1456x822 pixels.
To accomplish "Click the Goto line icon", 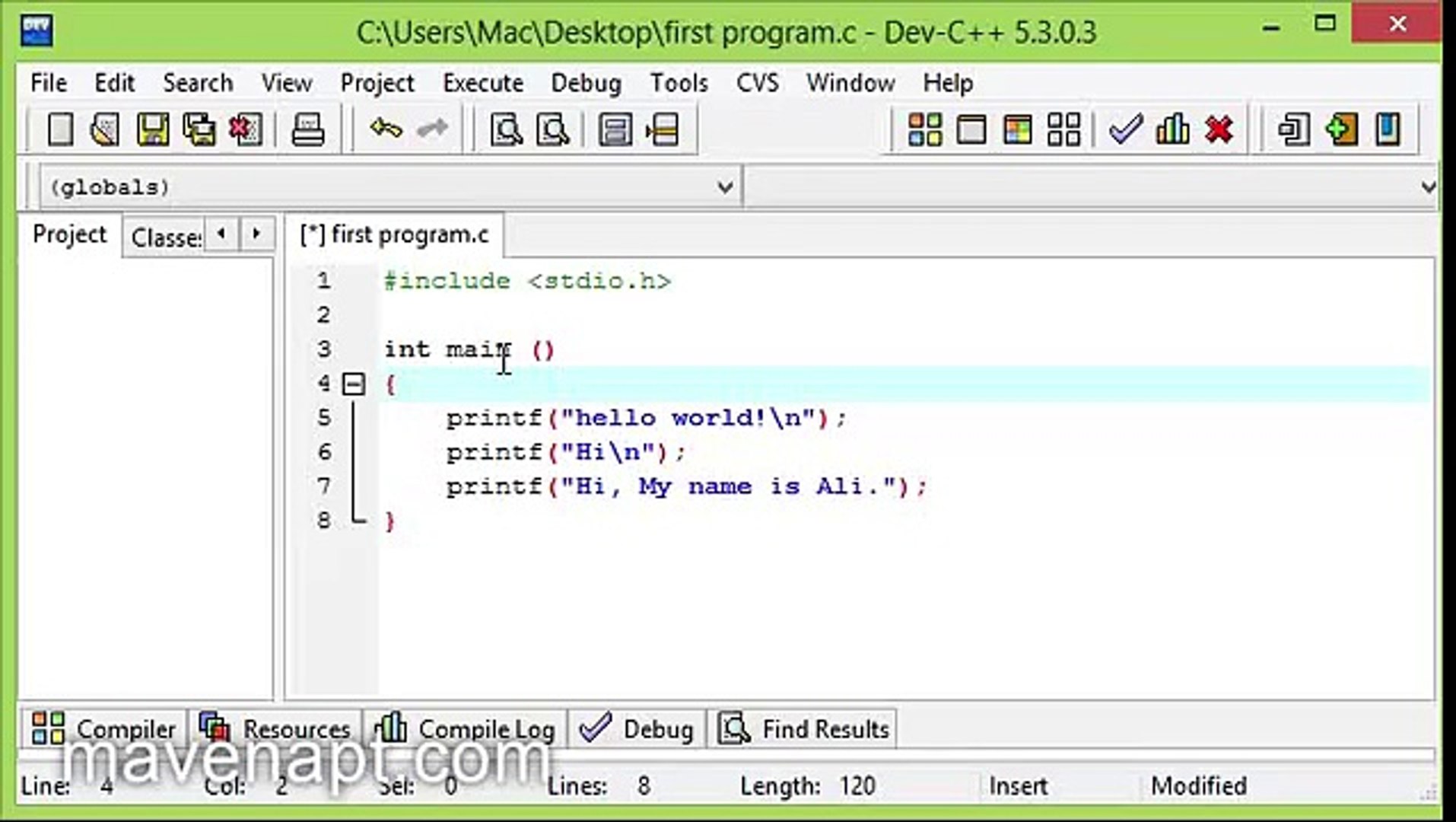I will tap(662, 129).
